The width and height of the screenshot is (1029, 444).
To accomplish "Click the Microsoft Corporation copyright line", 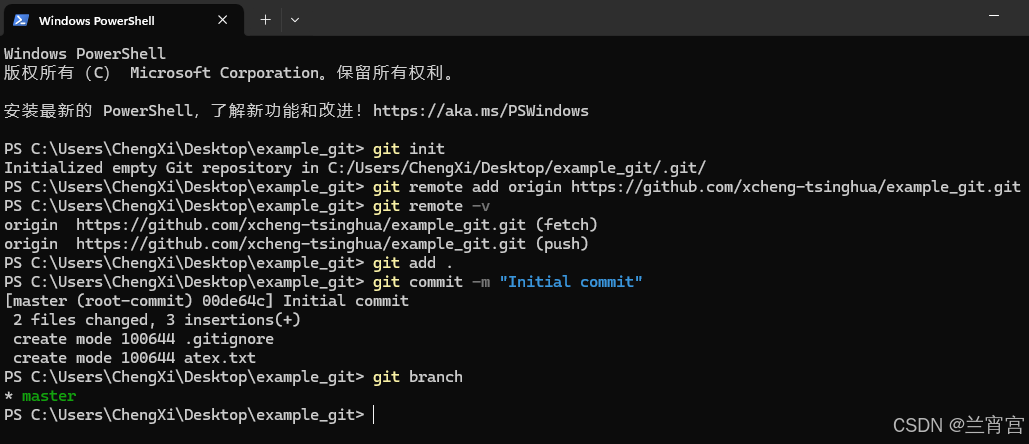I will (229, 73).
